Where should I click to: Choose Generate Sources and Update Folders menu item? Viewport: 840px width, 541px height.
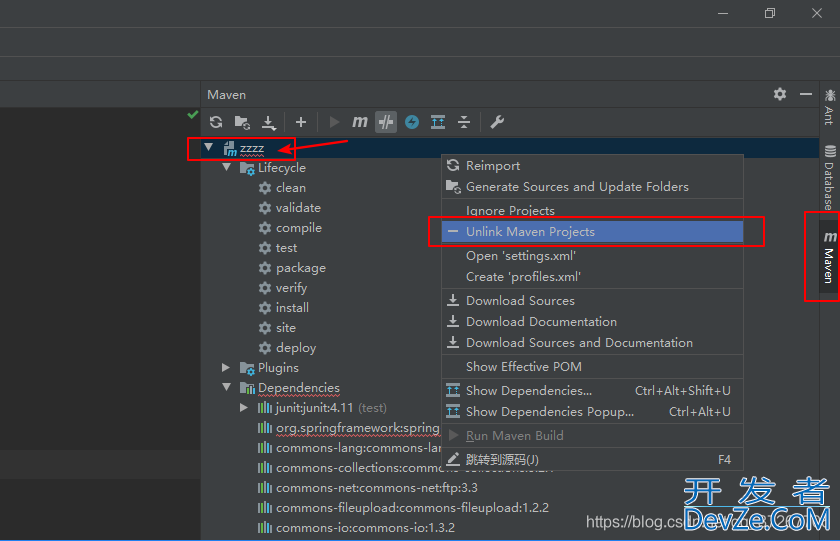click(x=592, y=186)
